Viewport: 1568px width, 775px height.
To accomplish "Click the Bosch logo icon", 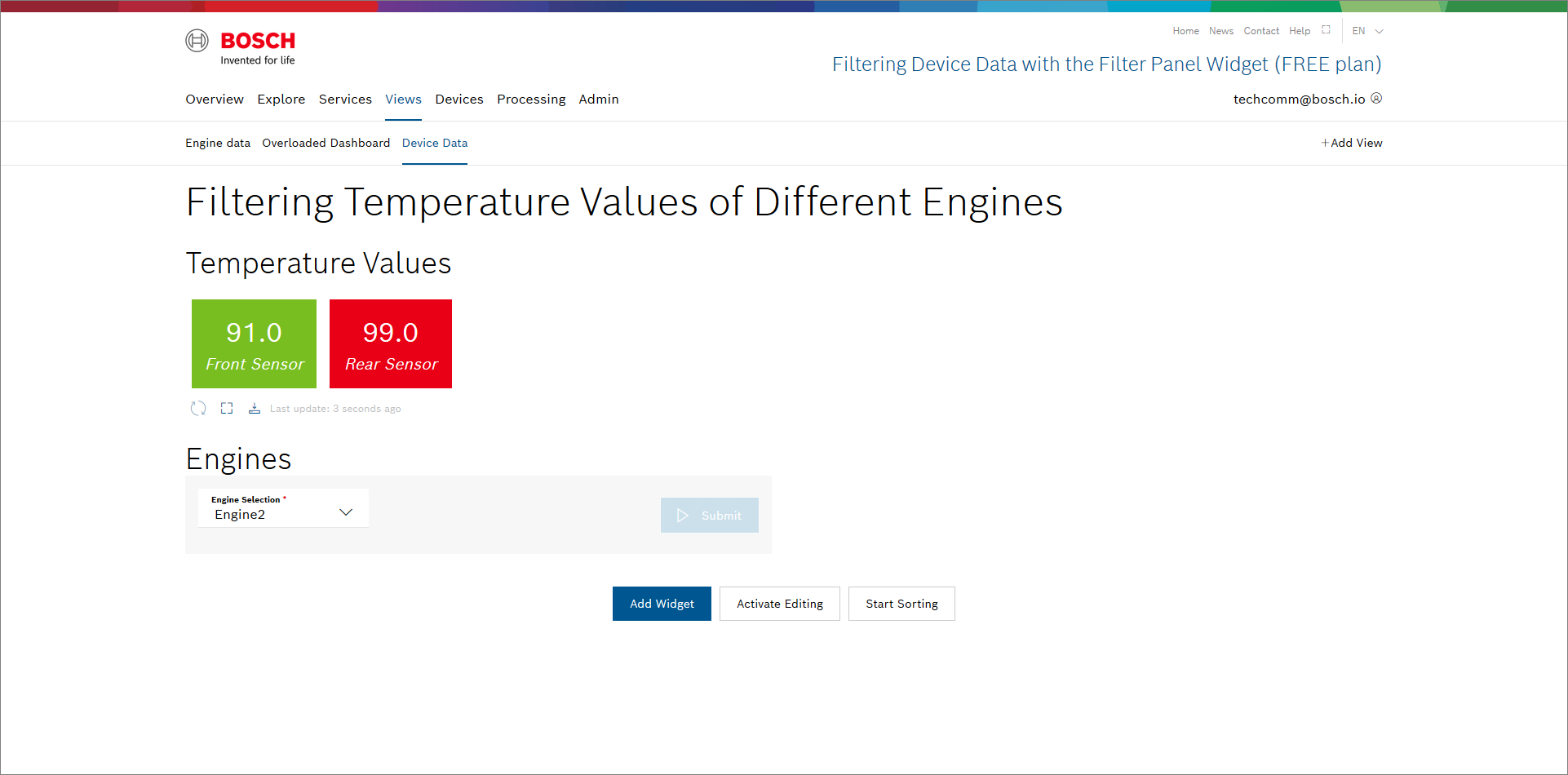I will click(x=197, y=41).
